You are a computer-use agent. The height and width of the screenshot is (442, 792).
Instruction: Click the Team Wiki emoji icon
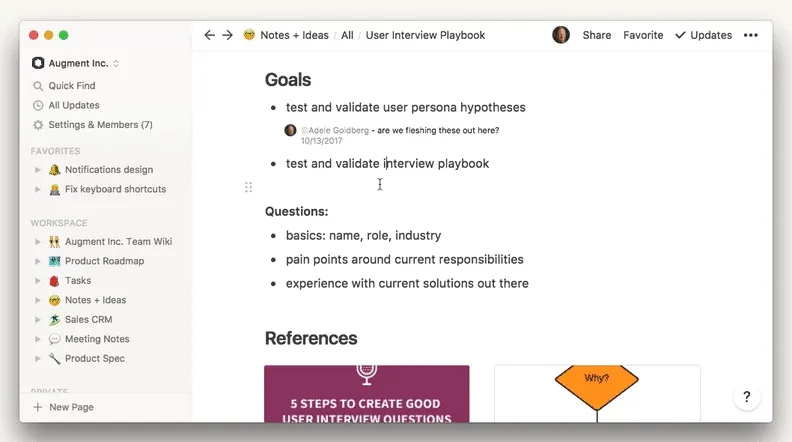[x=55, y=241]
